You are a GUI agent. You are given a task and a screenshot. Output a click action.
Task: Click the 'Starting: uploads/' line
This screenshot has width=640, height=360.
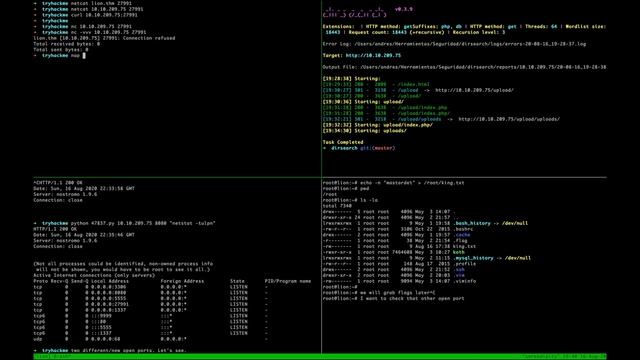point(364,131)
